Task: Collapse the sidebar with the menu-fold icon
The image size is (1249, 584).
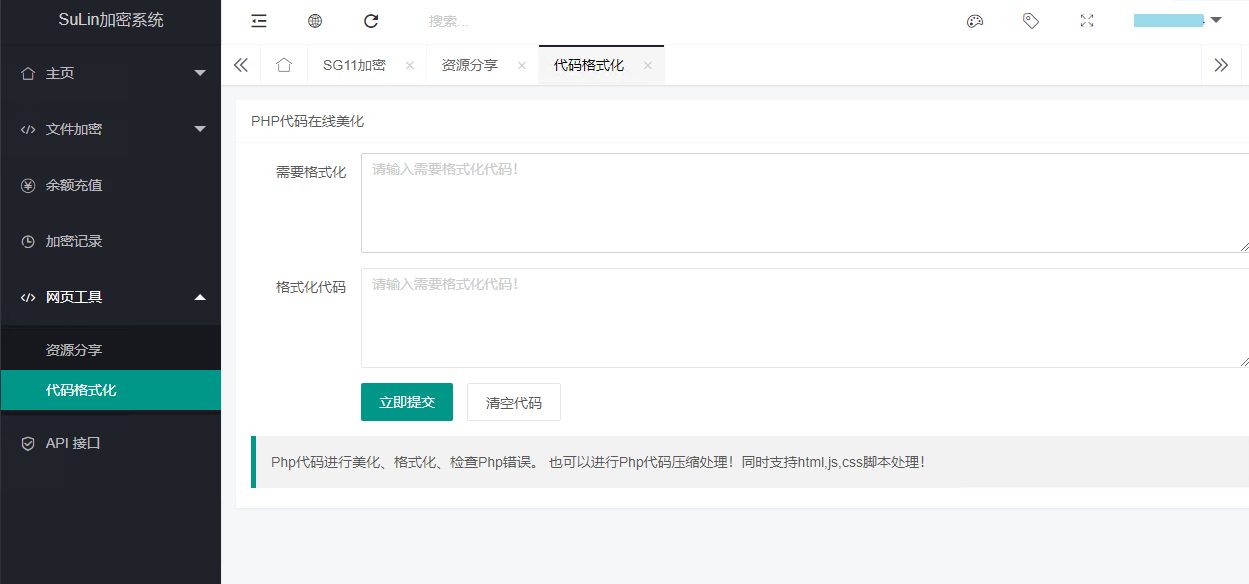Action: [x=259, y=21]
